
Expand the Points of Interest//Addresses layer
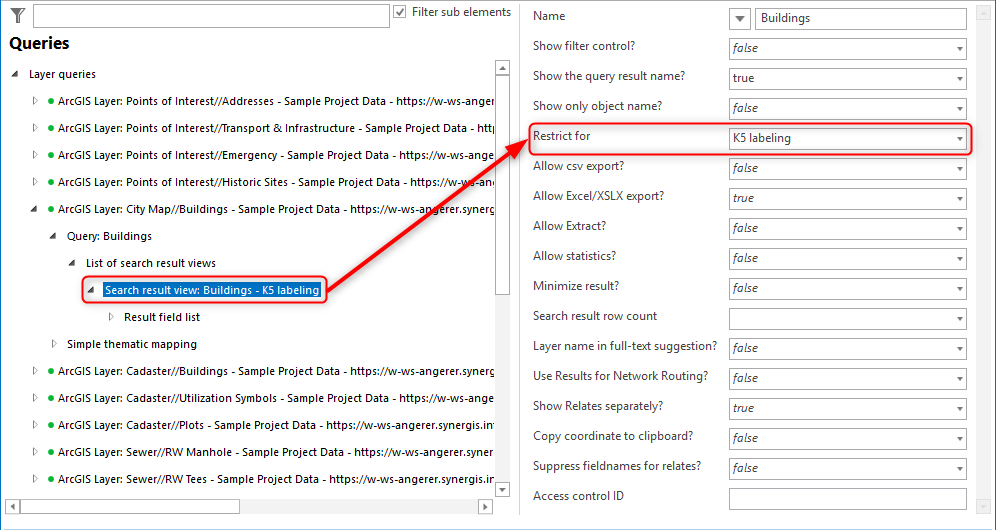click(x=35, y=100)
